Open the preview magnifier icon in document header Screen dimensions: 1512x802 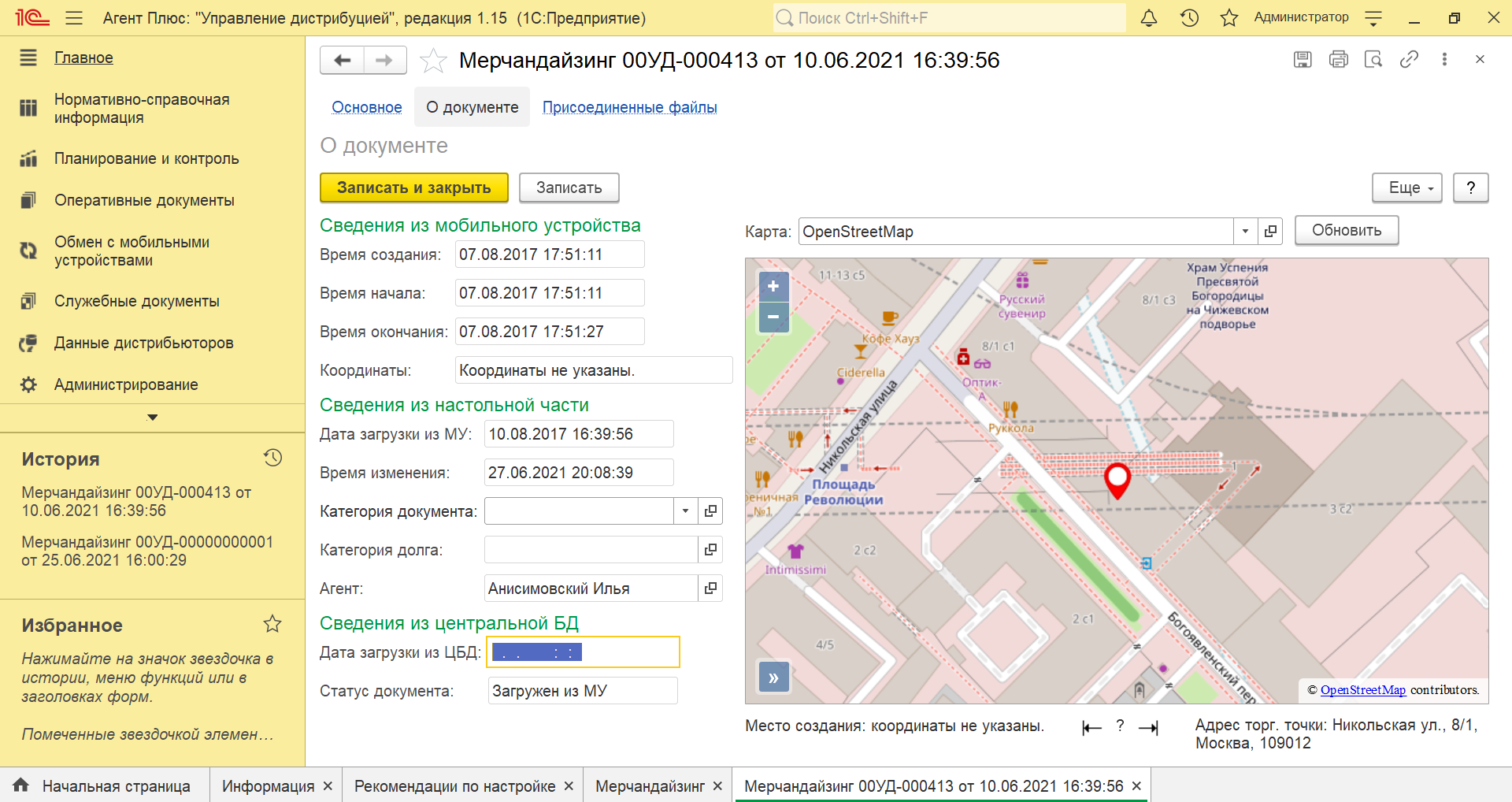[1373, 59]
